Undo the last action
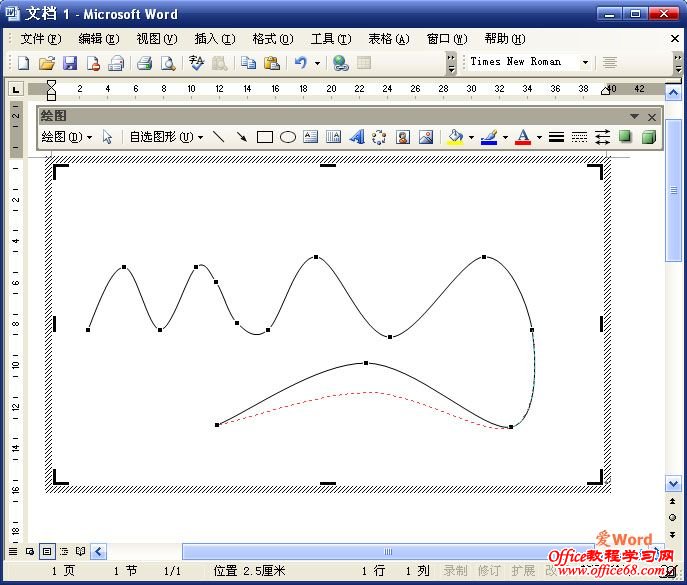687x585 pixels. (301, 63)
